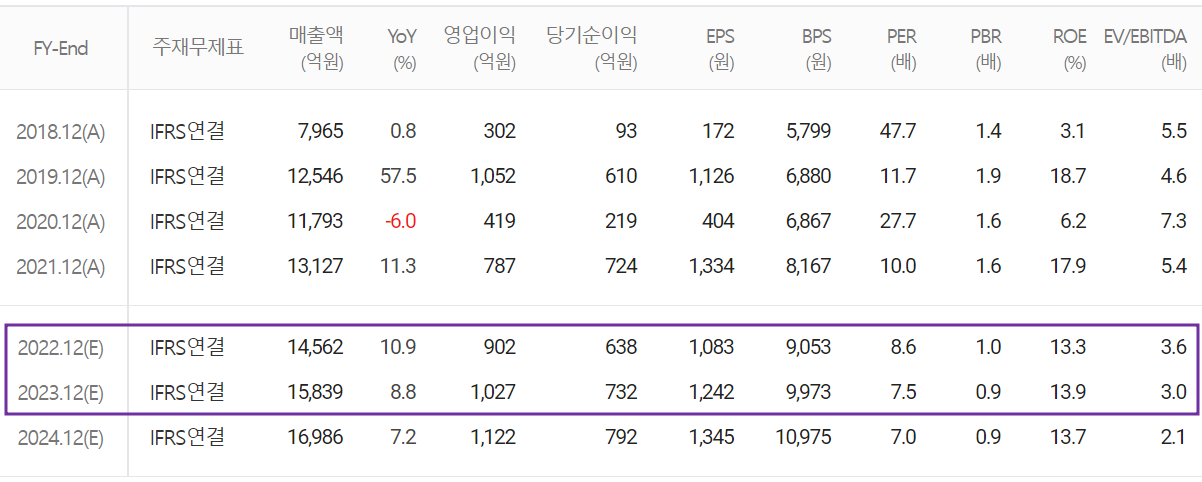1202x482 pixels.
Task: Click sales value 15,839
Action: (315, 392)
